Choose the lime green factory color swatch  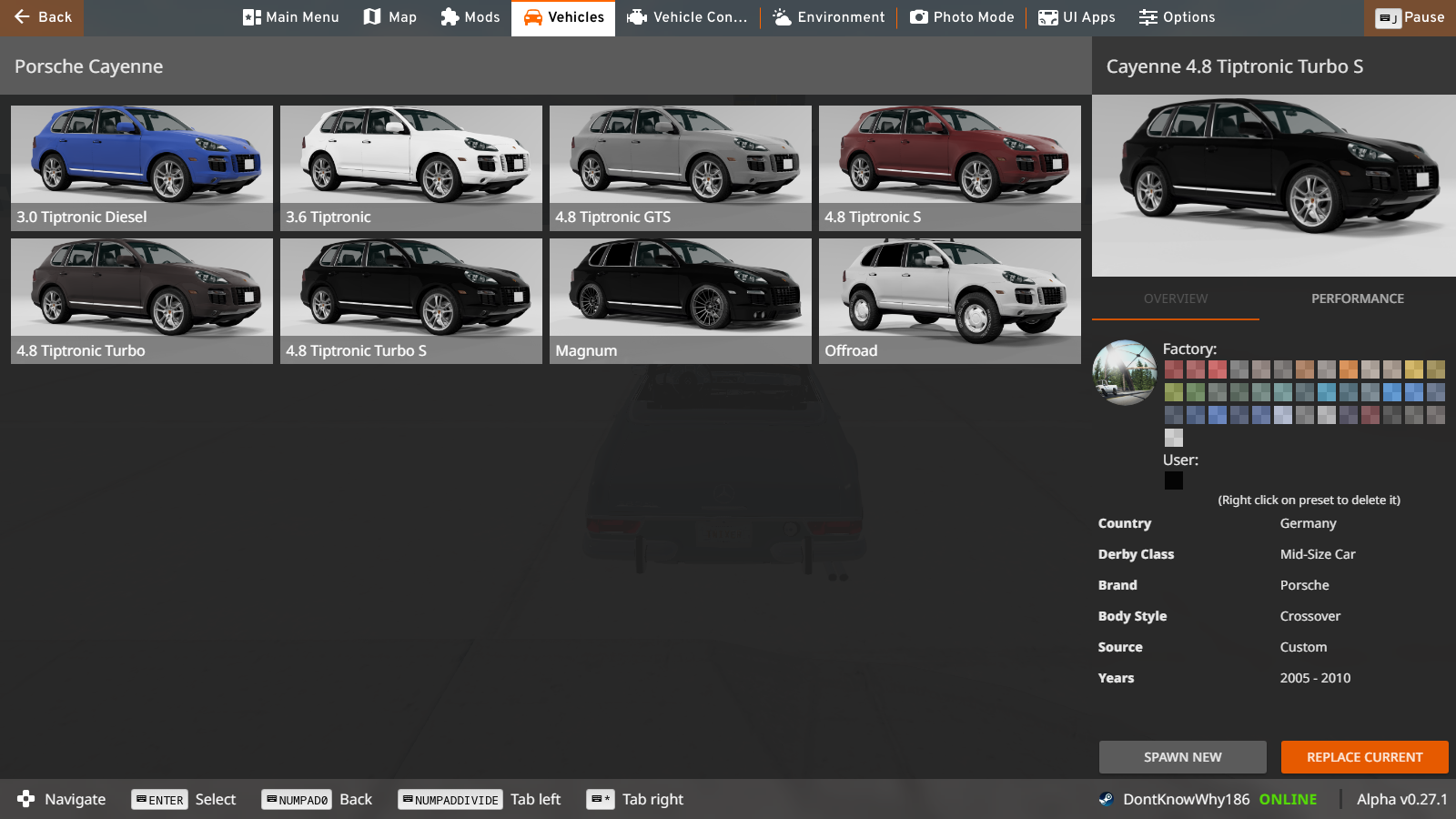[1174, 392]
